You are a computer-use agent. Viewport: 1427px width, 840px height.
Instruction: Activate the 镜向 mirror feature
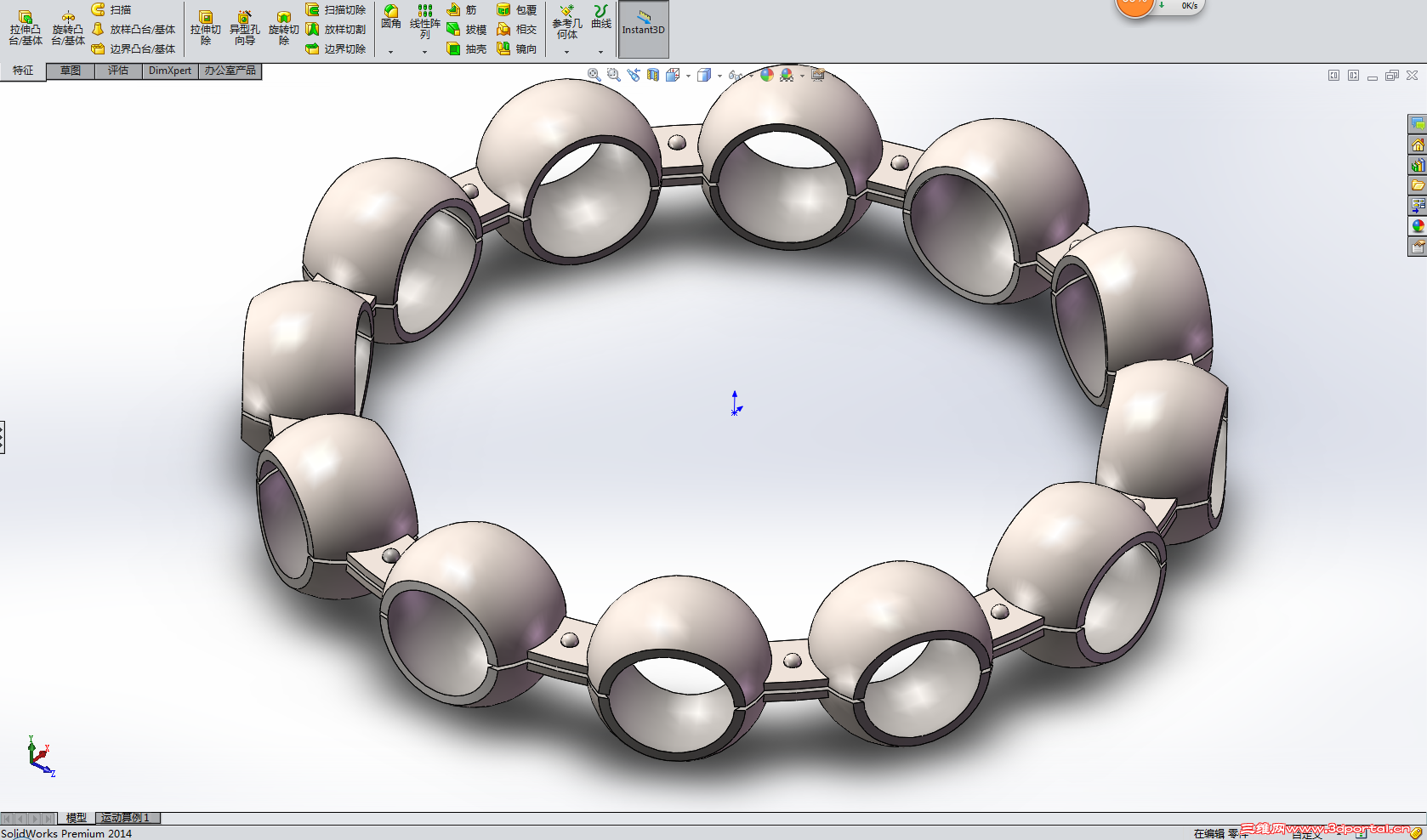517,48
